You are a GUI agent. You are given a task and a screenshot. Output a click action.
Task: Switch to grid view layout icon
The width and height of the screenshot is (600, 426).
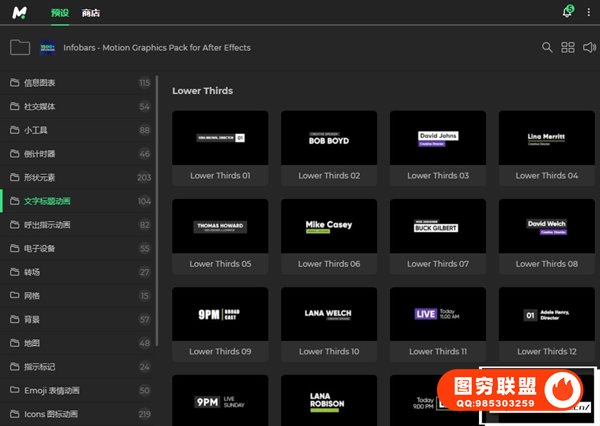[568, 47]
